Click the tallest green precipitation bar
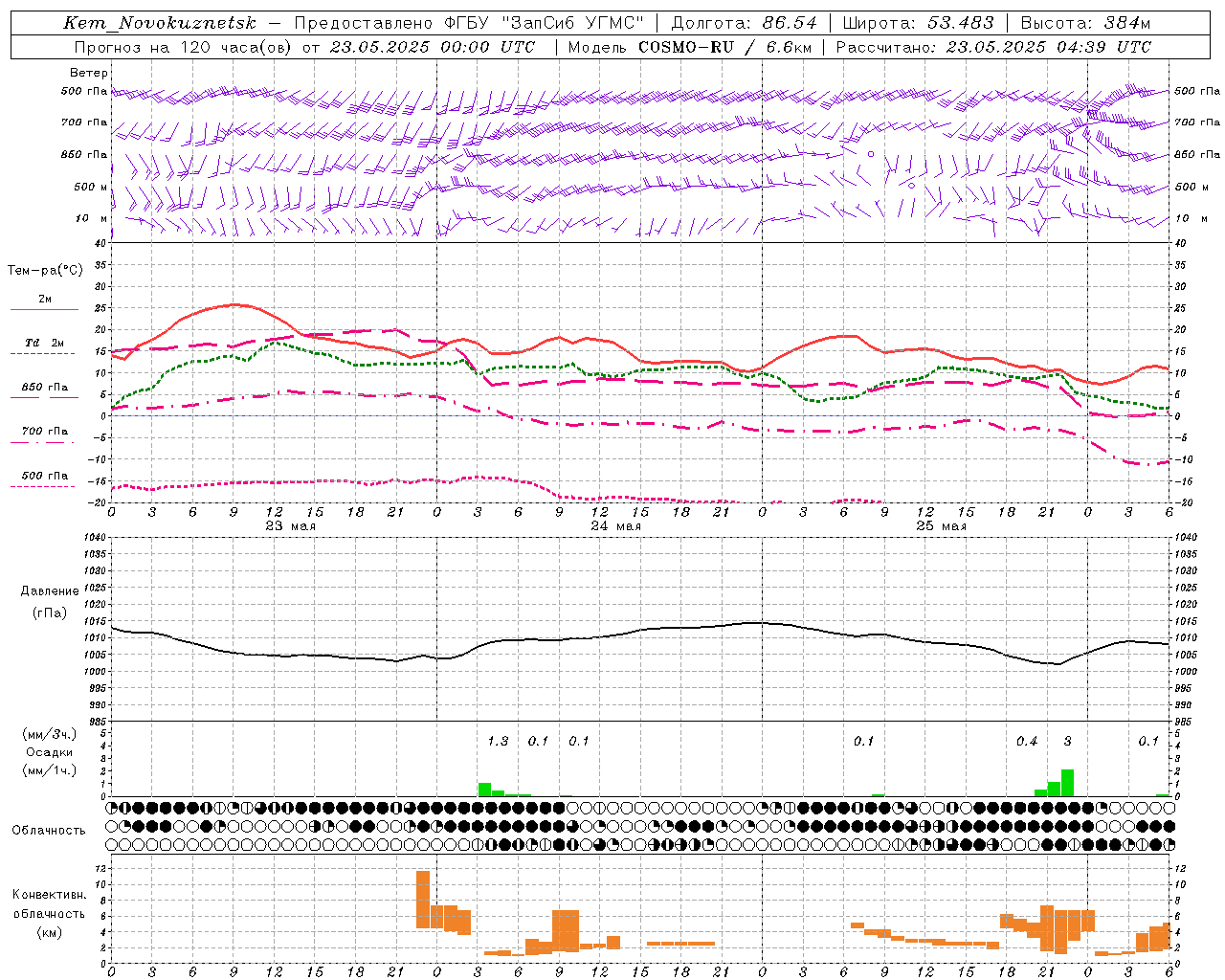1225x980 pixels. [x=1067, y=783]
